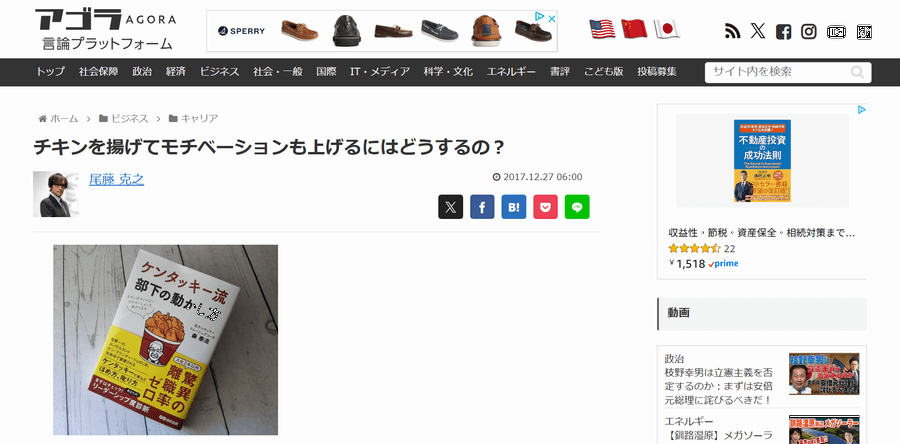Open the 政治 menu item
The width and height of the screenshot is (900, 444).
(x=142, y=72)
